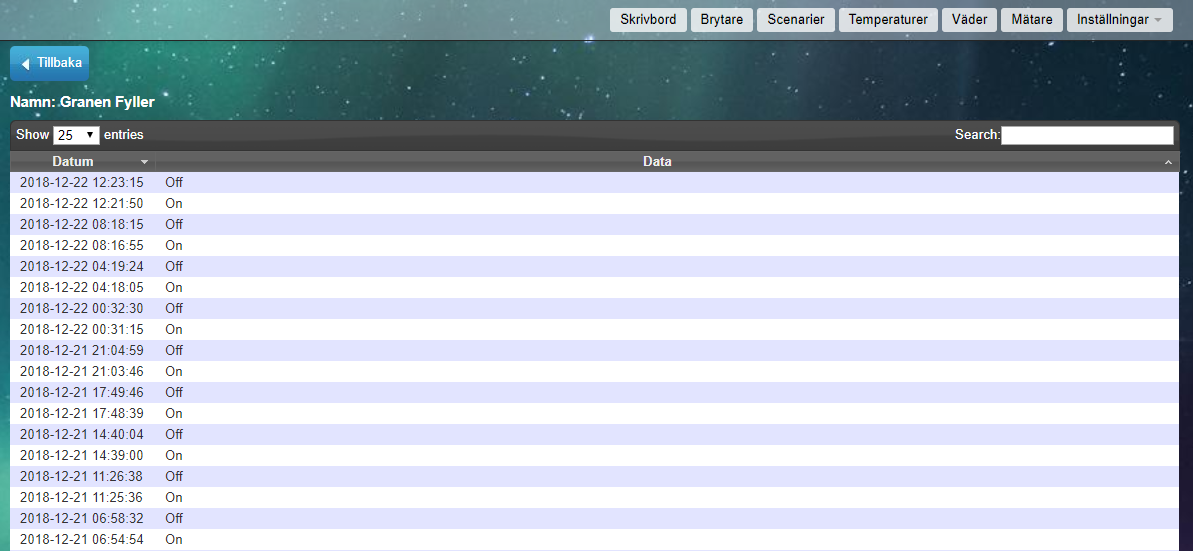Click into the Search input field

click(x=1087, y=135)
